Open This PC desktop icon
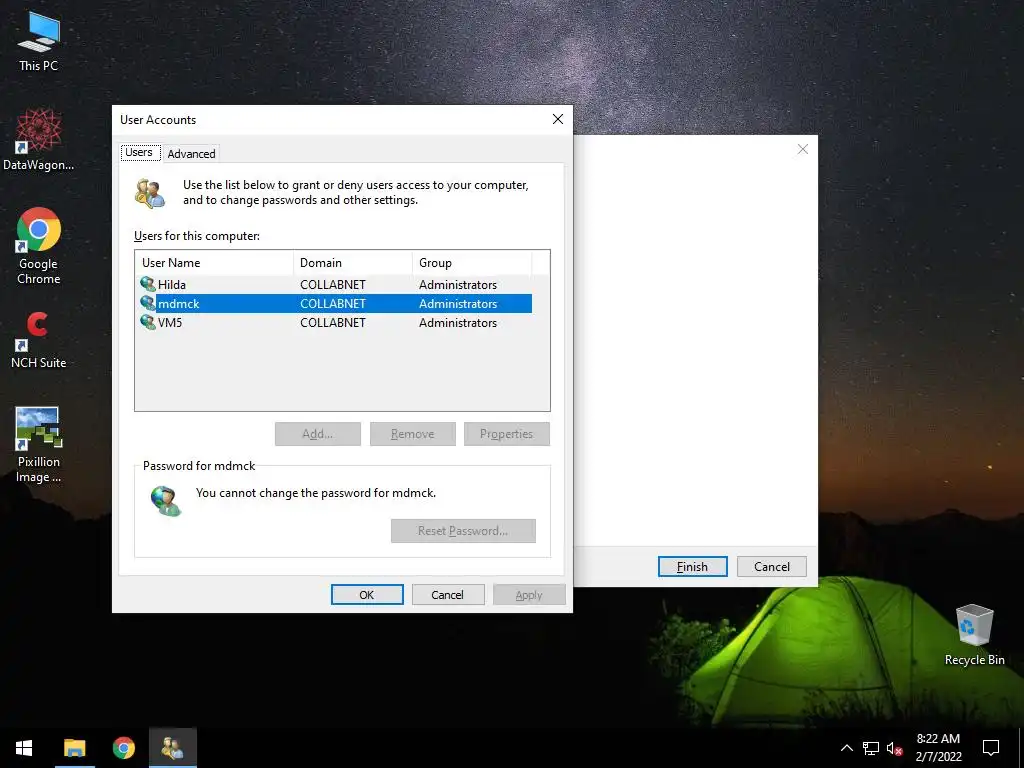The image size is (1024, 768). tap(39, 41)
